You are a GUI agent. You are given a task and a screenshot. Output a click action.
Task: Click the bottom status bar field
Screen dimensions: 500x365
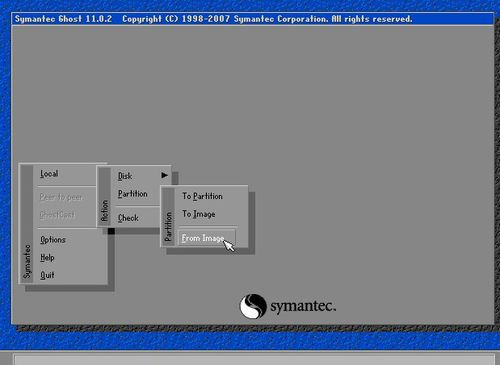254,360
